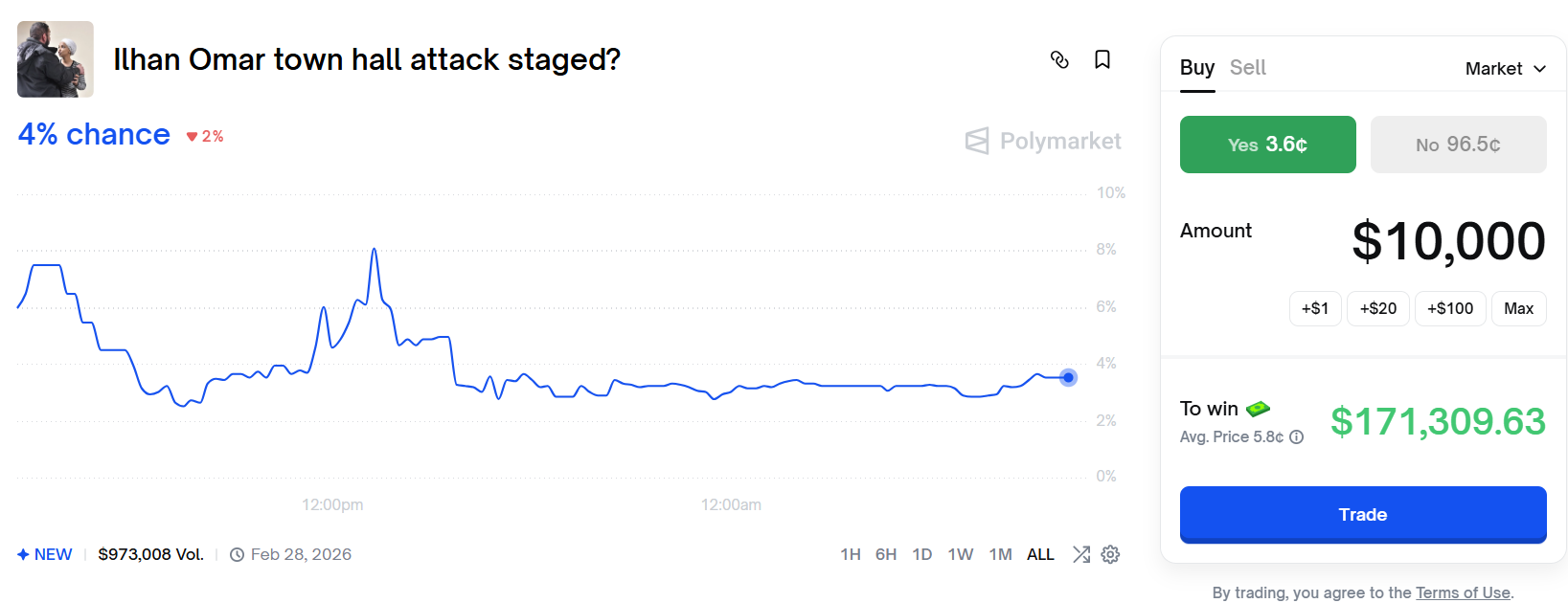Click the NEW sparkle badge

coord(45,554)
